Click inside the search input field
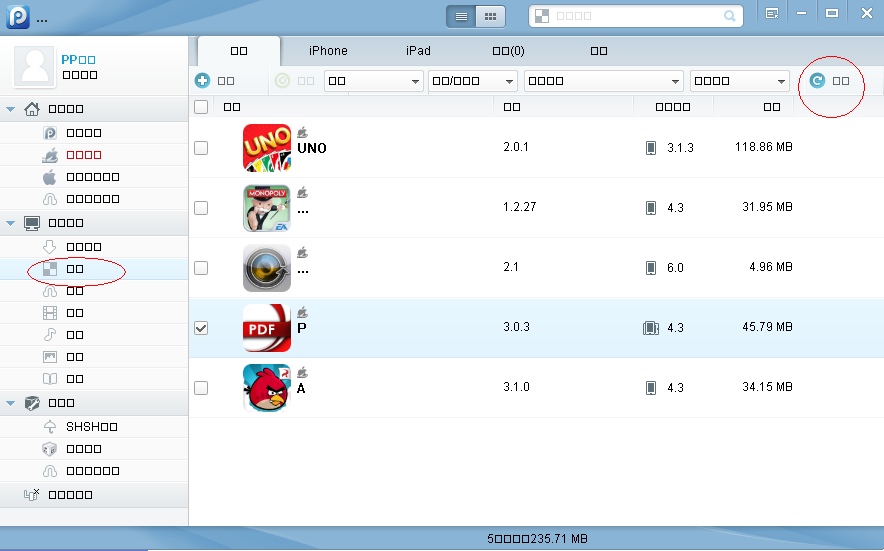The height and width of the screenshot is (551, 884). 634,16
